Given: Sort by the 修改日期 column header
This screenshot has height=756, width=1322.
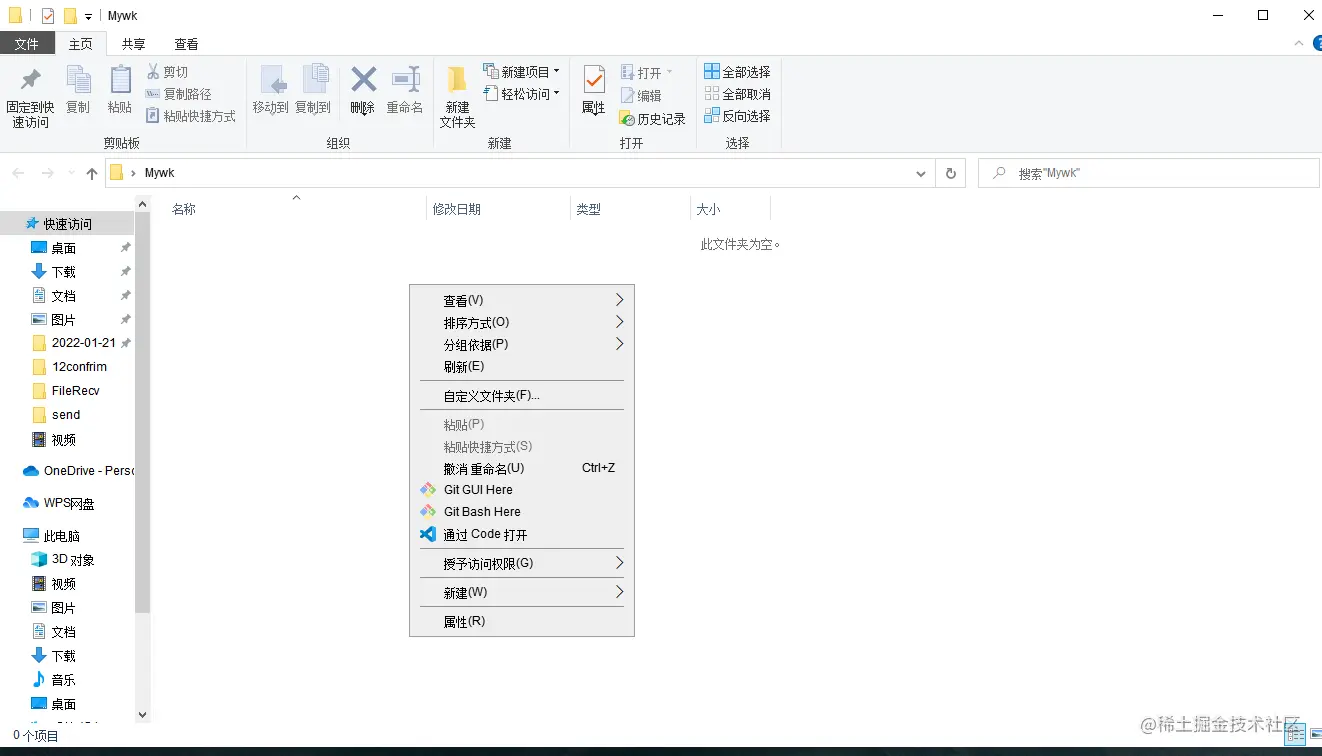Looking at the screenshot, I should (x=456, y=209).
